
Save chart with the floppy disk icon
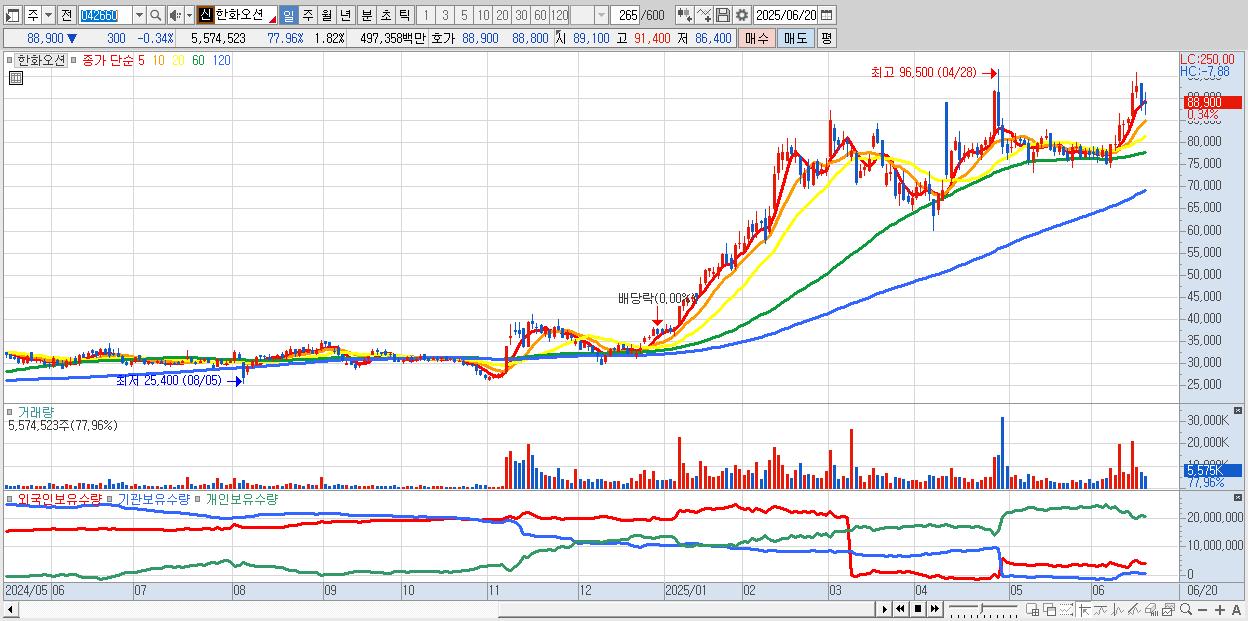pyautogui.click(x=723, y=15)
